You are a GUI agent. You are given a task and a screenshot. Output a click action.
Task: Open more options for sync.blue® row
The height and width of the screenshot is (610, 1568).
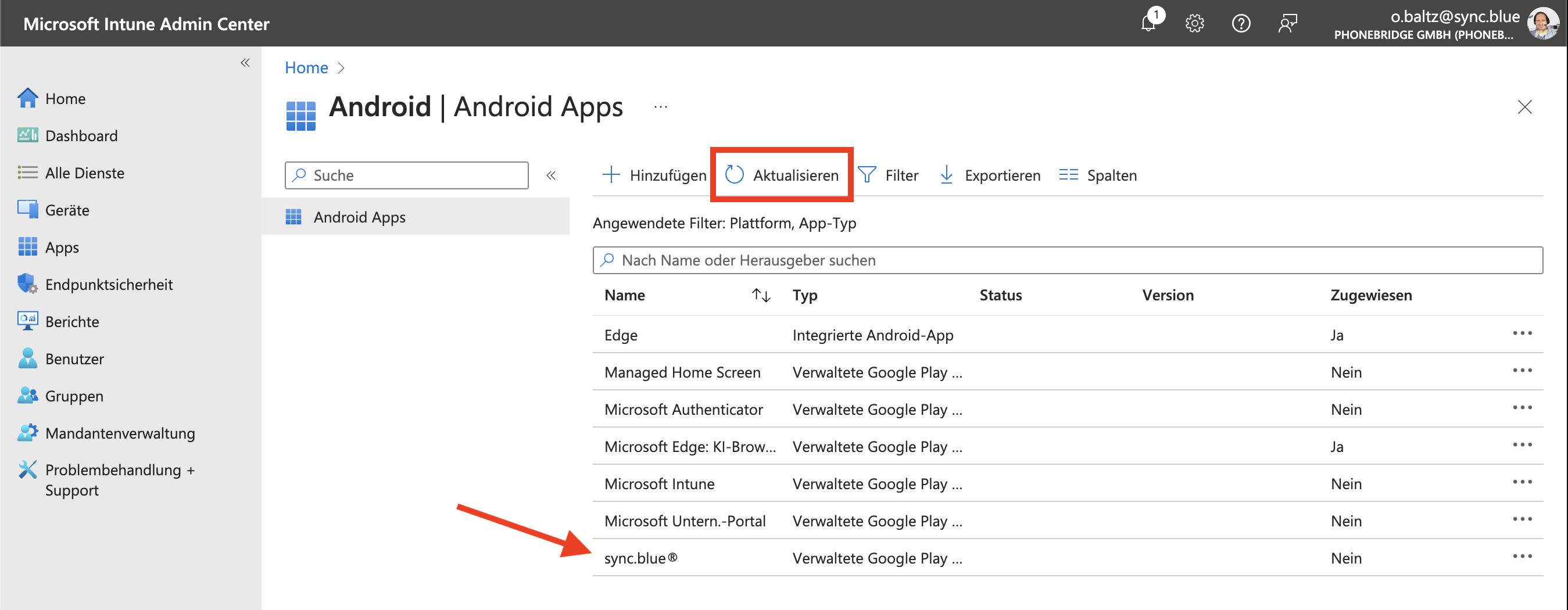click(1522, 555)
